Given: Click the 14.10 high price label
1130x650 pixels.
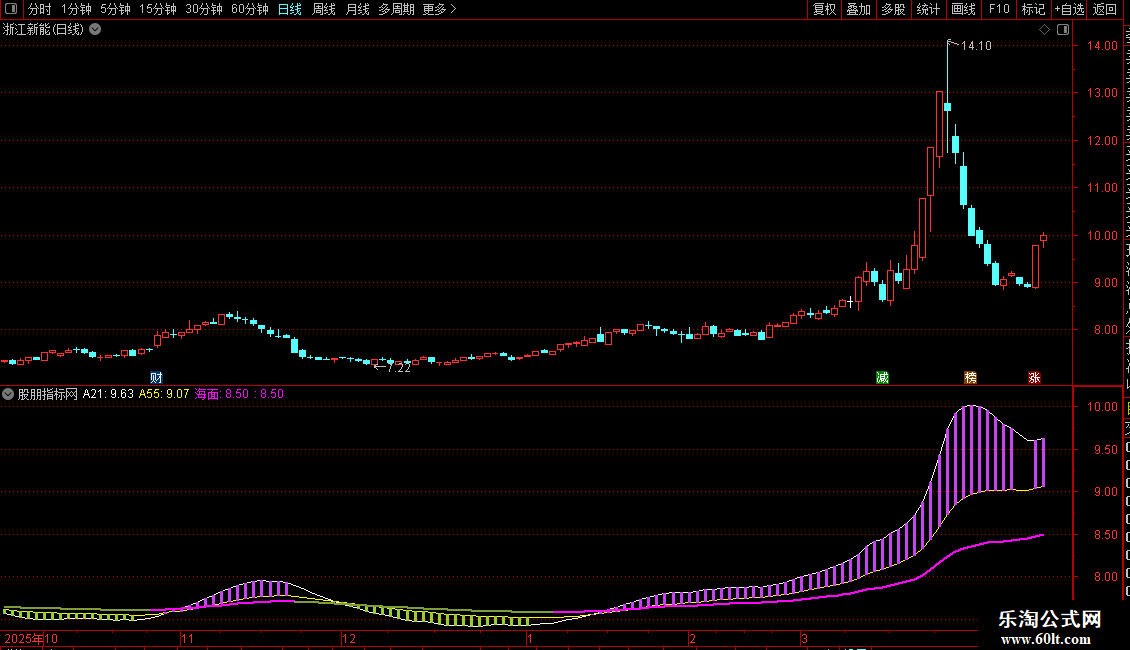Looking at the screenshot, I should click(x=976, y=46).
